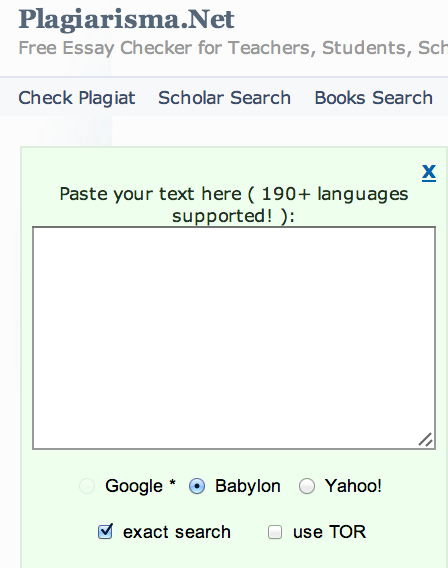
Task: Click the 'Babylon' text label
Action: point(248,486)
